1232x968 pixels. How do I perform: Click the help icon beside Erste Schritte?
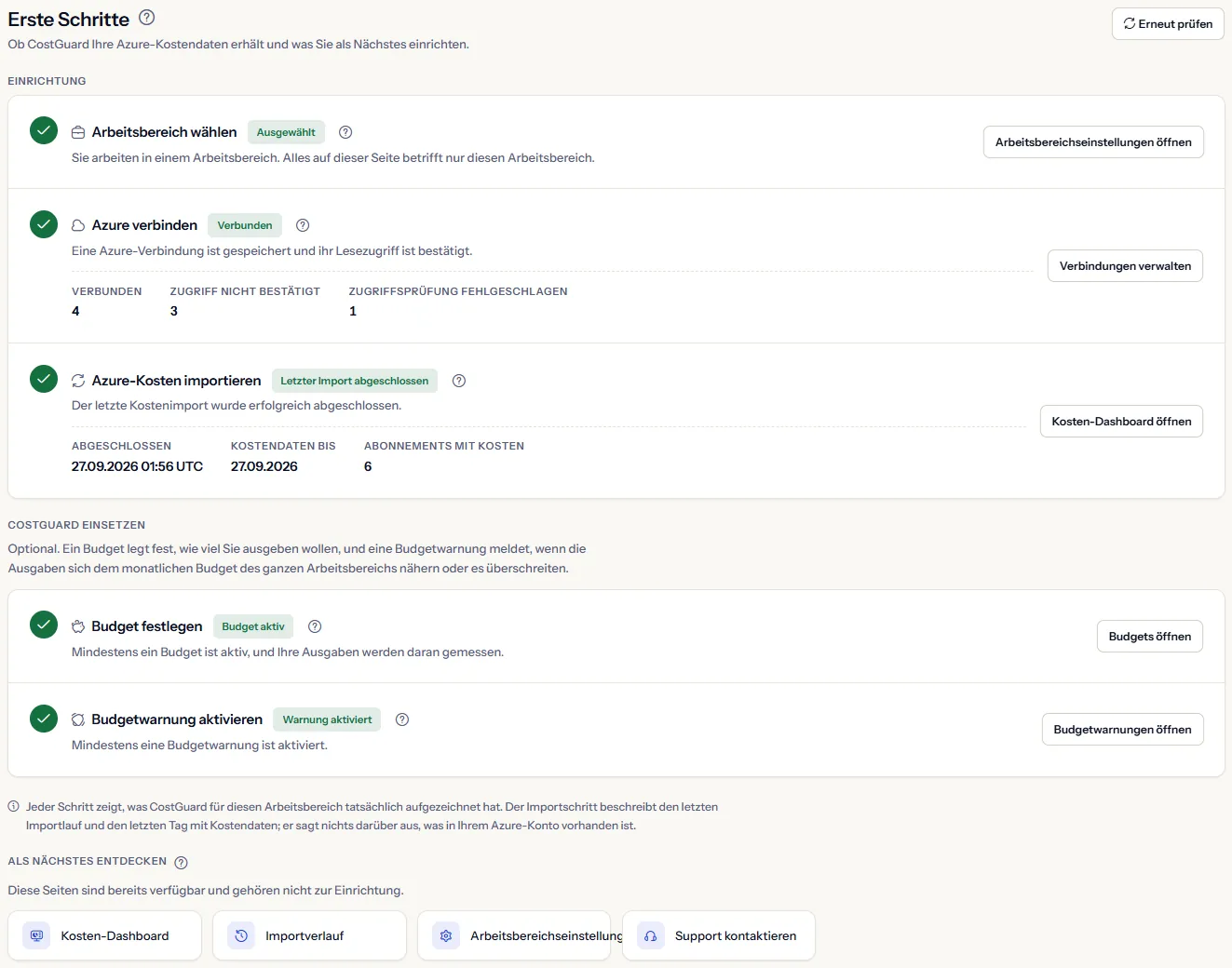pos(146,17)
